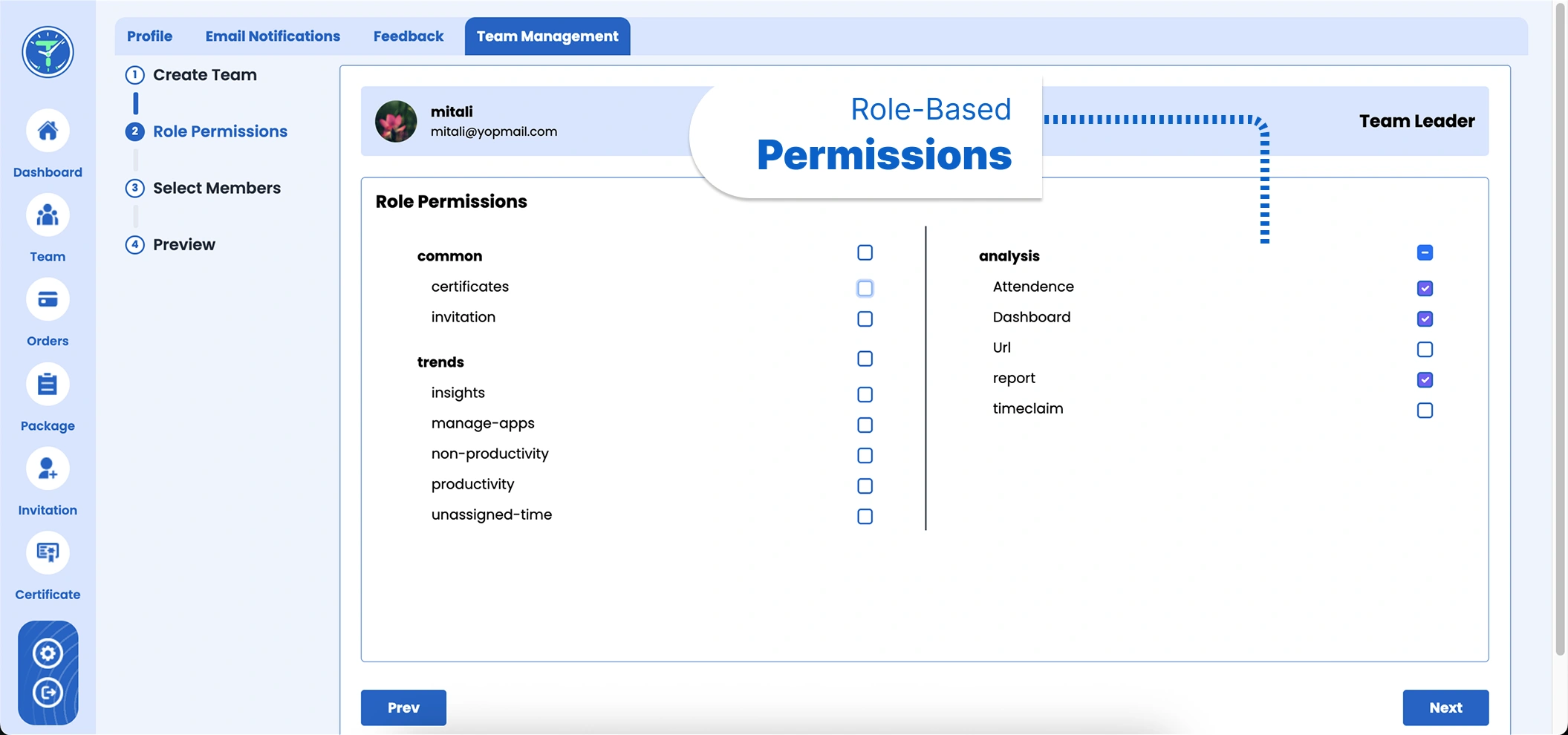Switch to the Feedback tab

pos(409,36)
